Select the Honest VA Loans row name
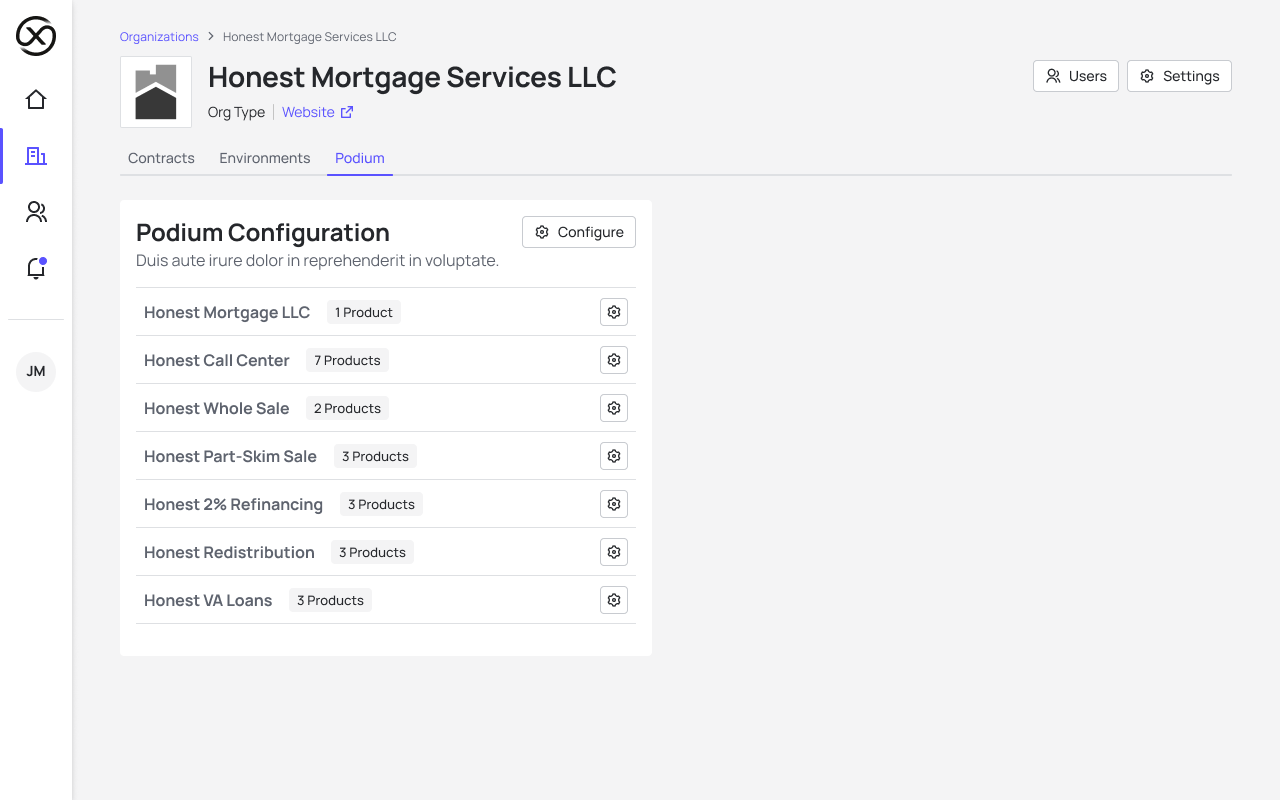This screenshot has height=800, width=1280. tap(208, 600)
